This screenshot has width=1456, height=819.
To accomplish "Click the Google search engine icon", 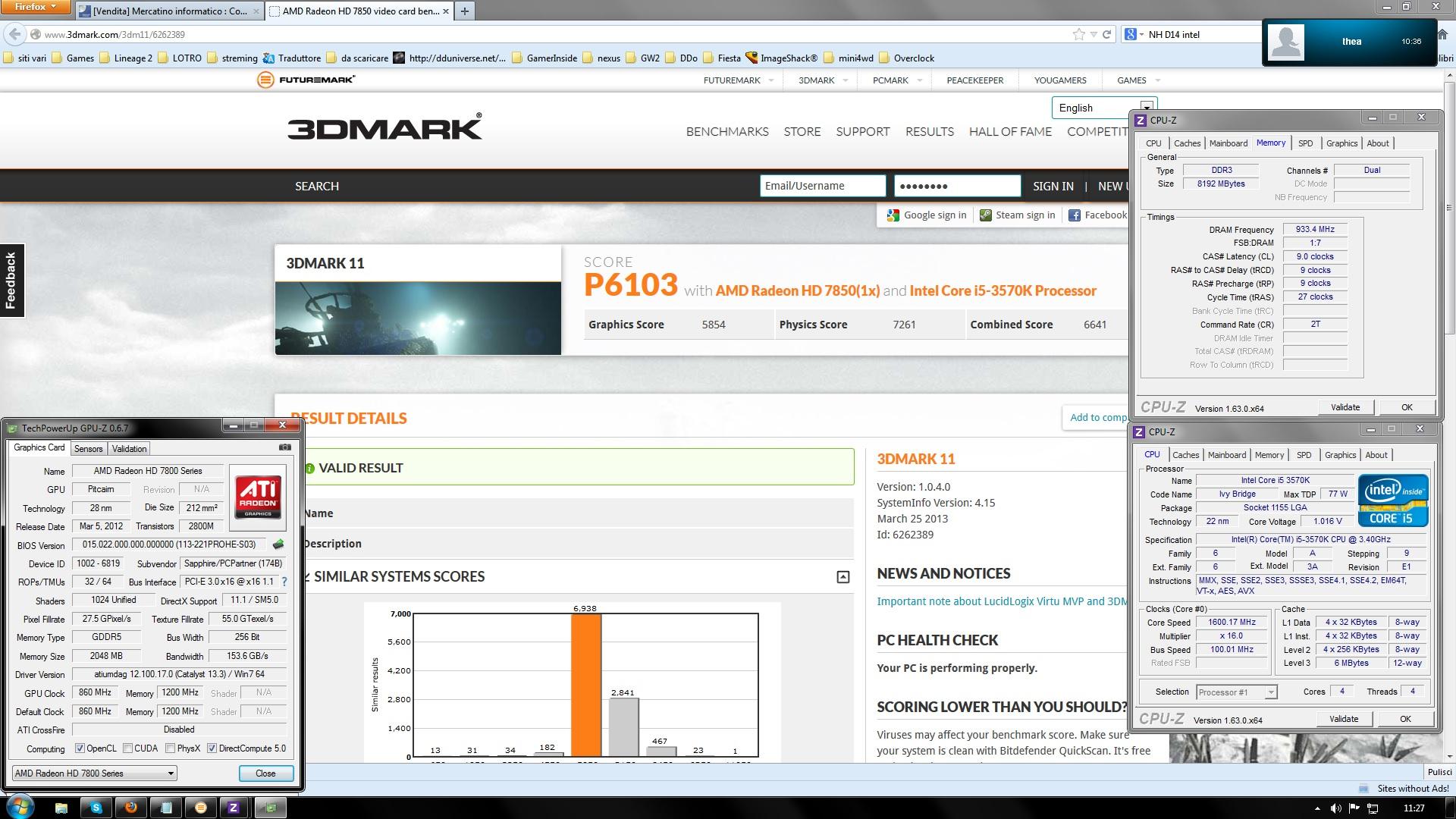I will [1130, 34].
